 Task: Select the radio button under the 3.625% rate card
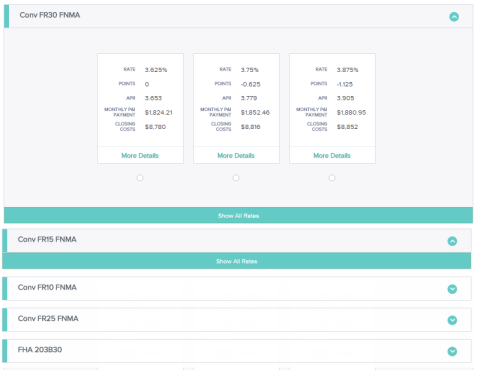[x=140, y=178]
